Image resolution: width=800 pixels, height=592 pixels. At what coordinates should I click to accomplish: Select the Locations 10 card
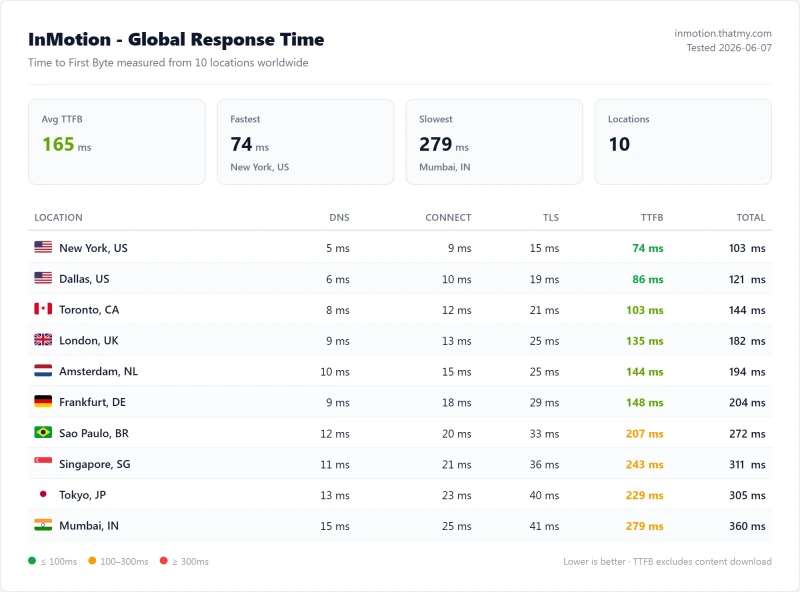point(683,142)
